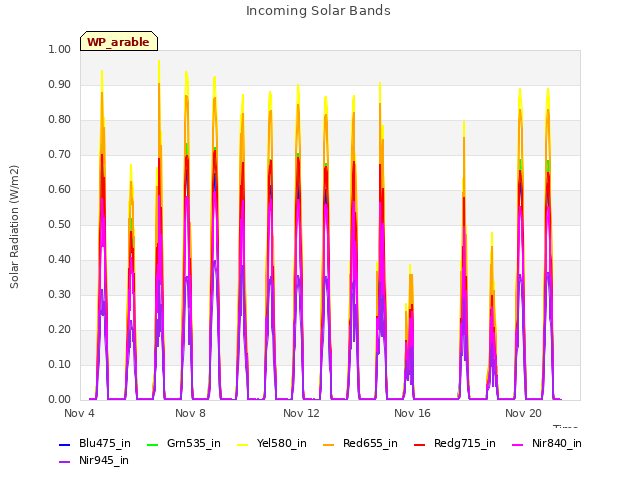Click the 0.40 y-axis tick label
640x480 pixels.
tap(60, 260)
